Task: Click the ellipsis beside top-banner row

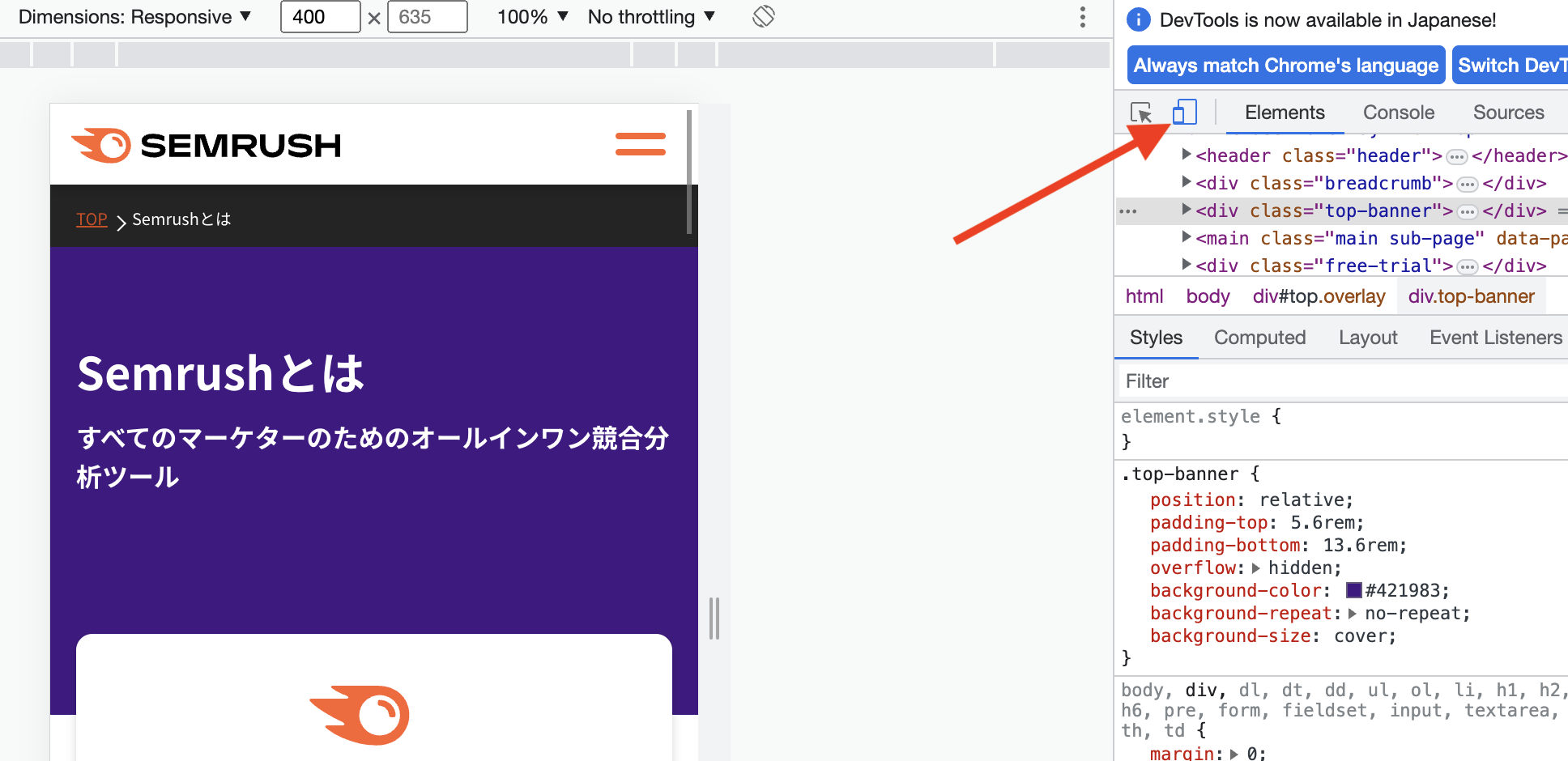Action: [x=1128, y=211]
